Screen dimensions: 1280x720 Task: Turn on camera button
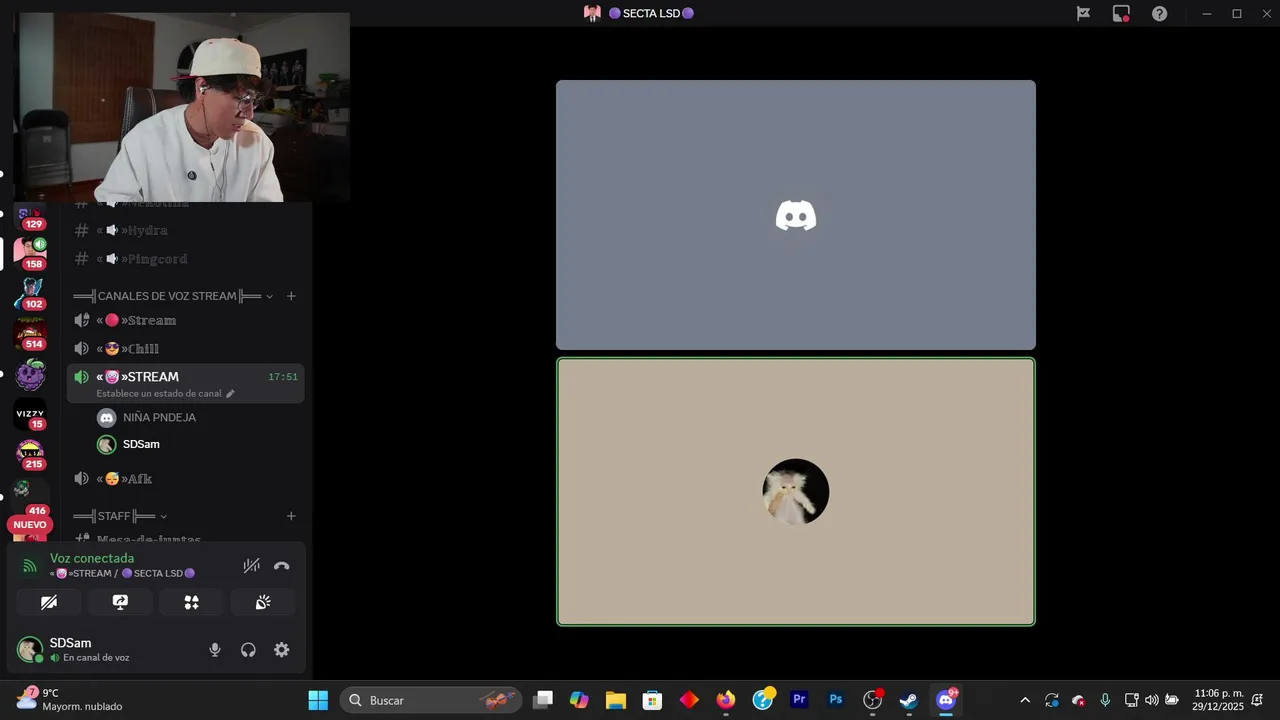pyautogui.click(x=49, y=602)
